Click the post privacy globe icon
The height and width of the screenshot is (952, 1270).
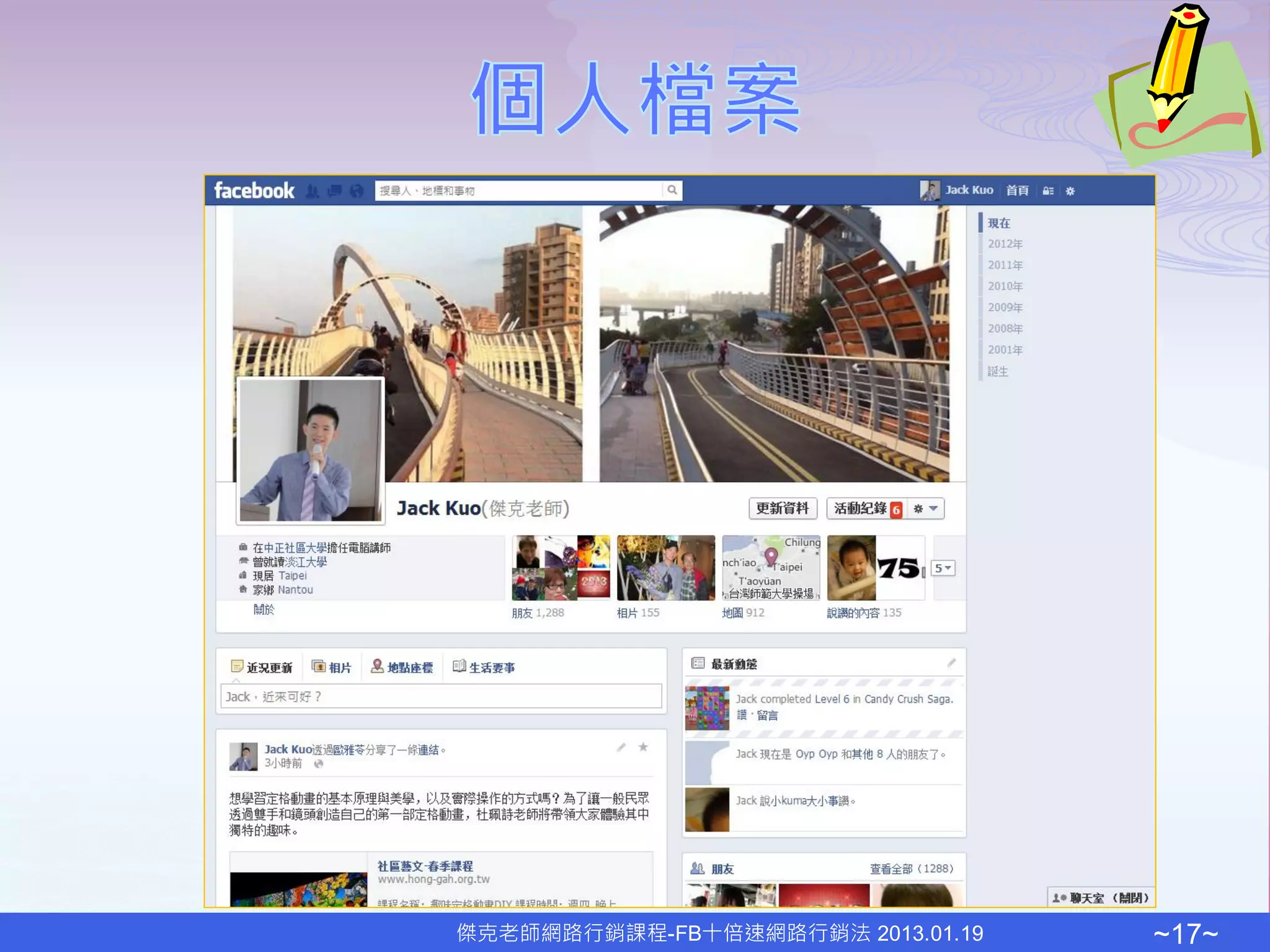(319, 764)
